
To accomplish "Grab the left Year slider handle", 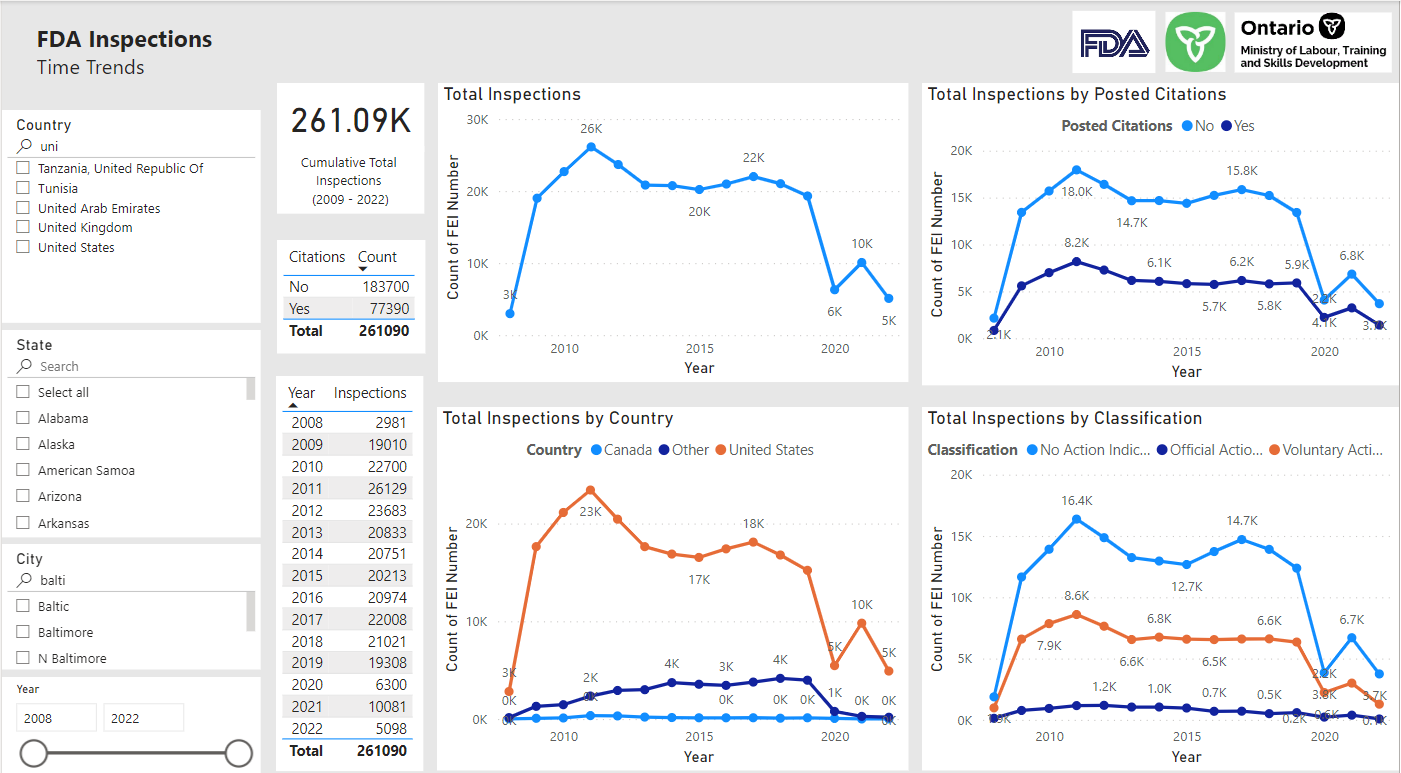I will [34, 753].
